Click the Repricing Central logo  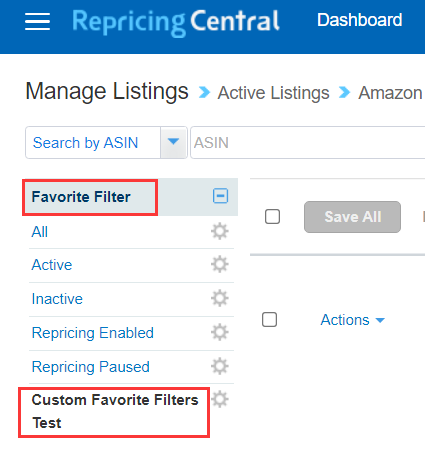176,22
